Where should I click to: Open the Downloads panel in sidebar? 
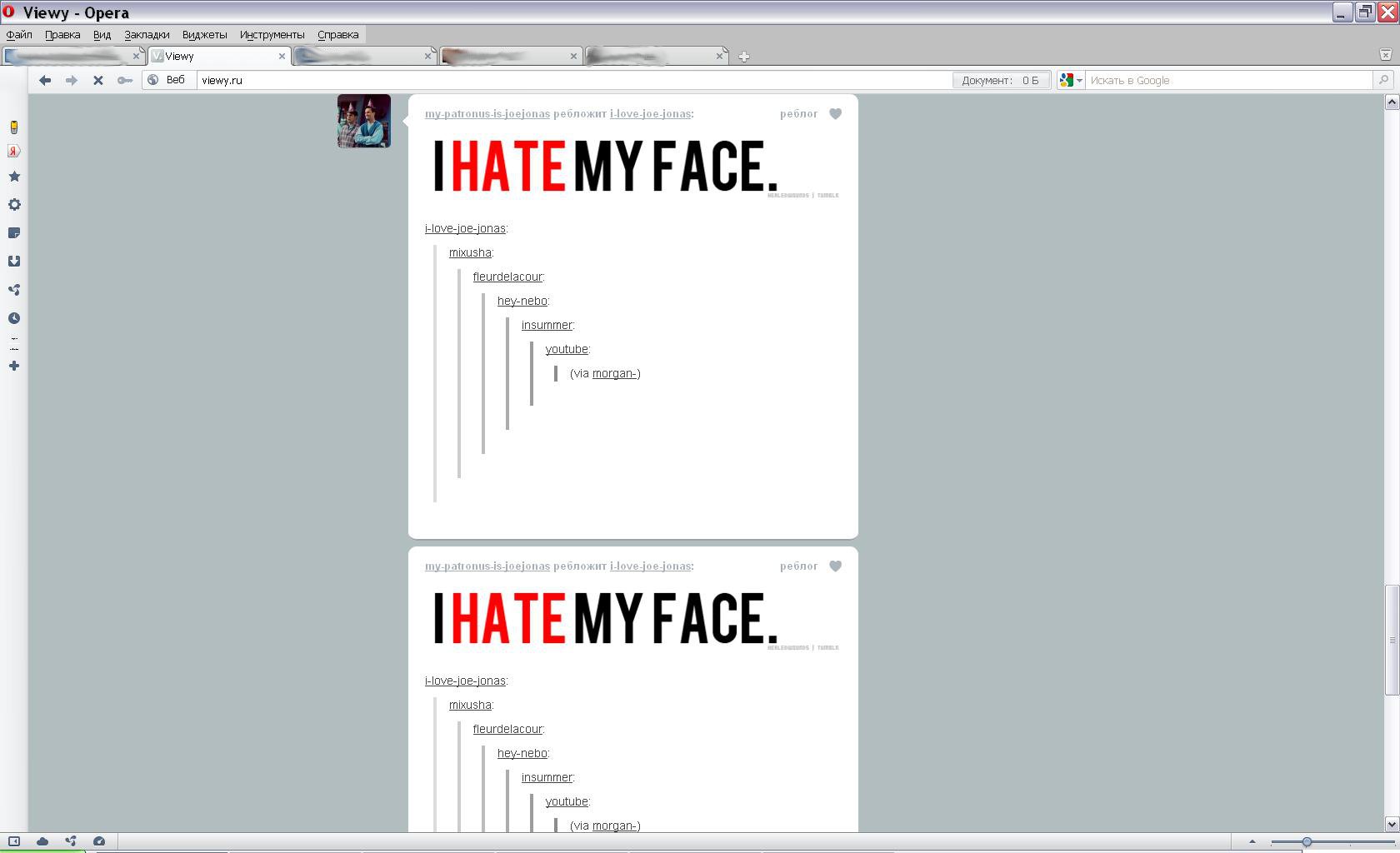point(14,262)
